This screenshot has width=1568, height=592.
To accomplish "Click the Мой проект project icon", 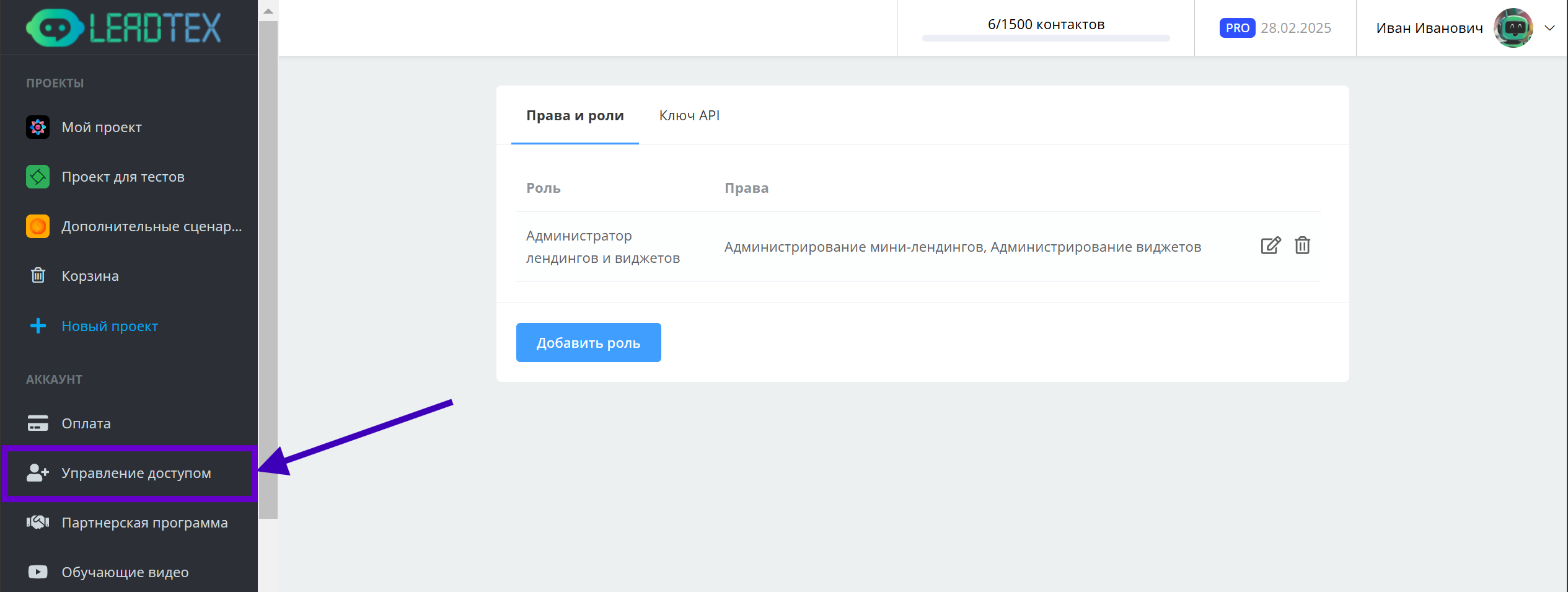I will point(38,127).
